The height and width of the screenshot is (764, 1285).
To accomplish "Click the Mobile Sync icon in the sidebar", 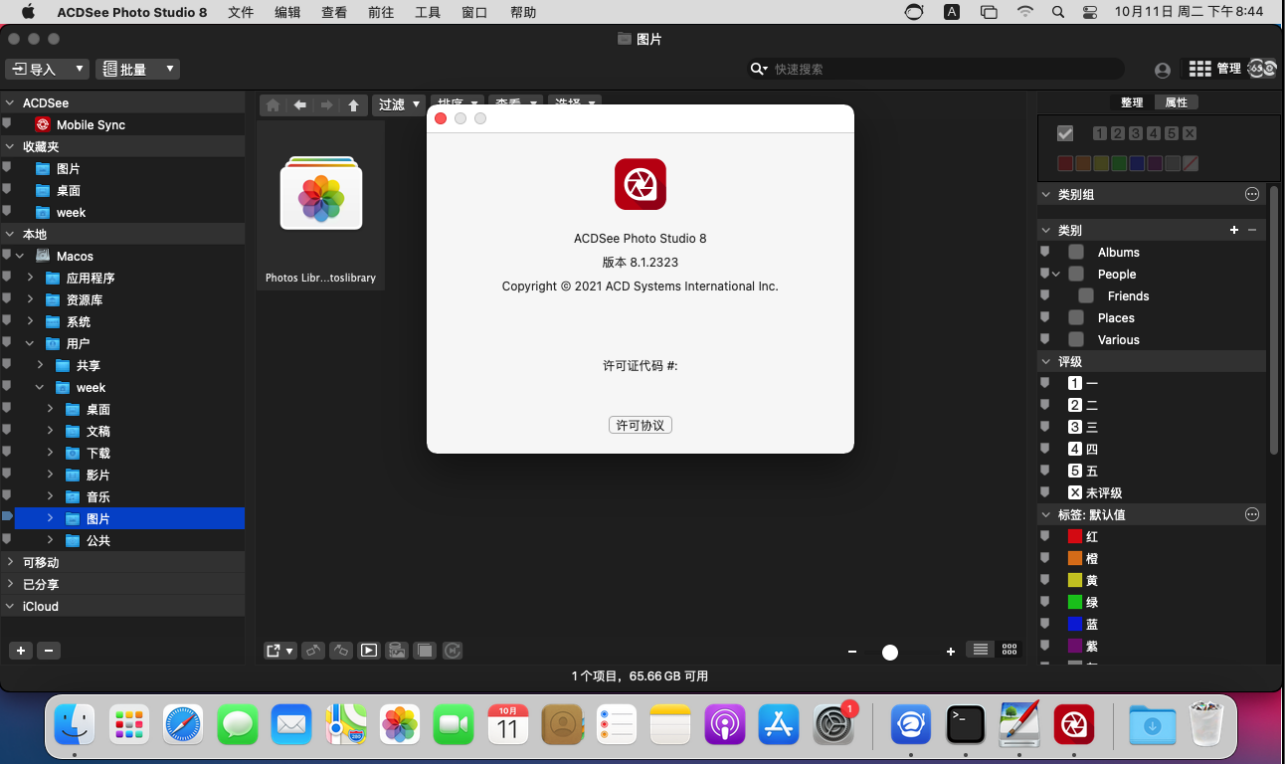I will (x=42, y=125).
